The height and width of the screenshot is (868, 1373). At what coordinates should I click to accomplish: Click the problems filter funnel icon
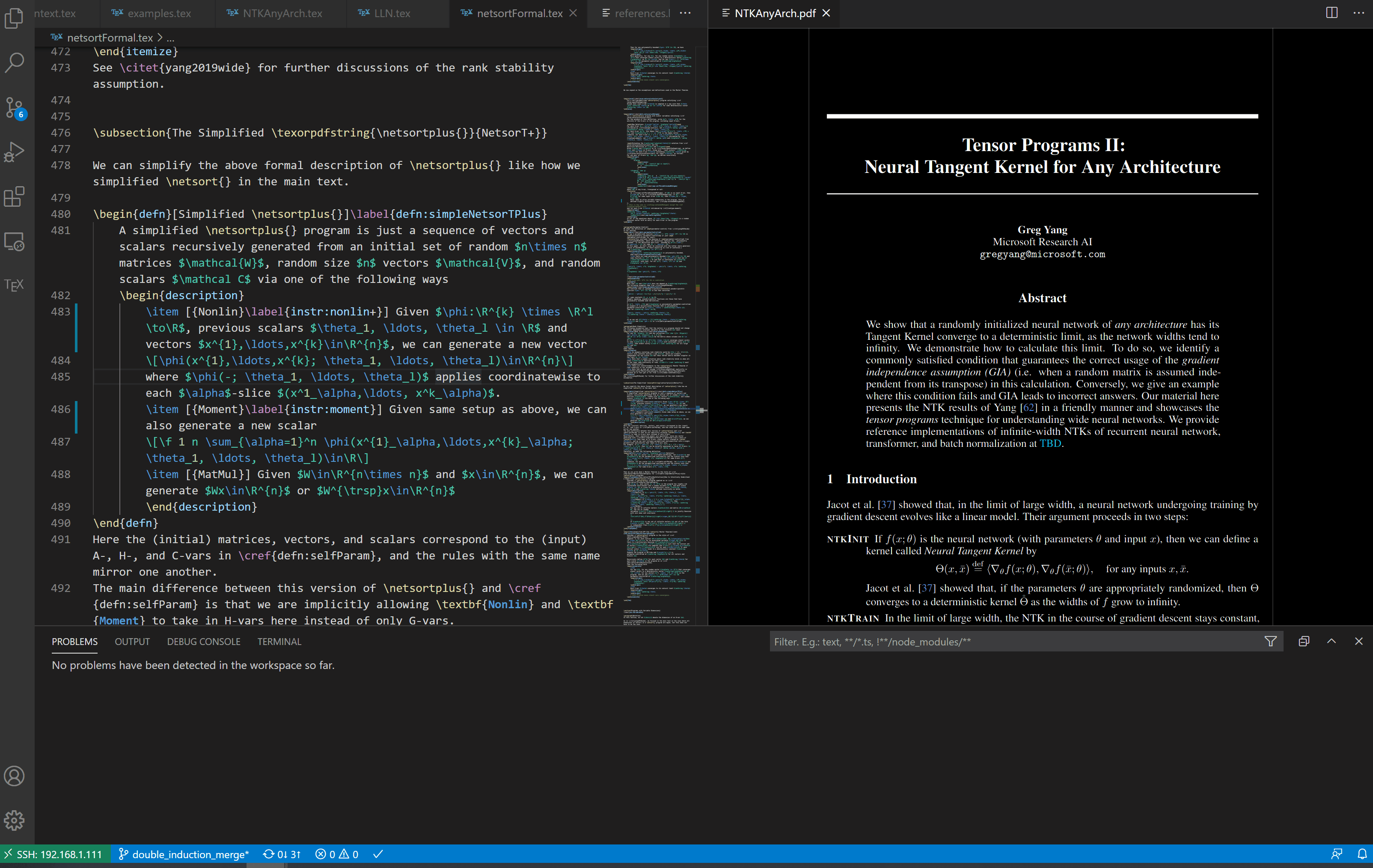(1270, 642)
